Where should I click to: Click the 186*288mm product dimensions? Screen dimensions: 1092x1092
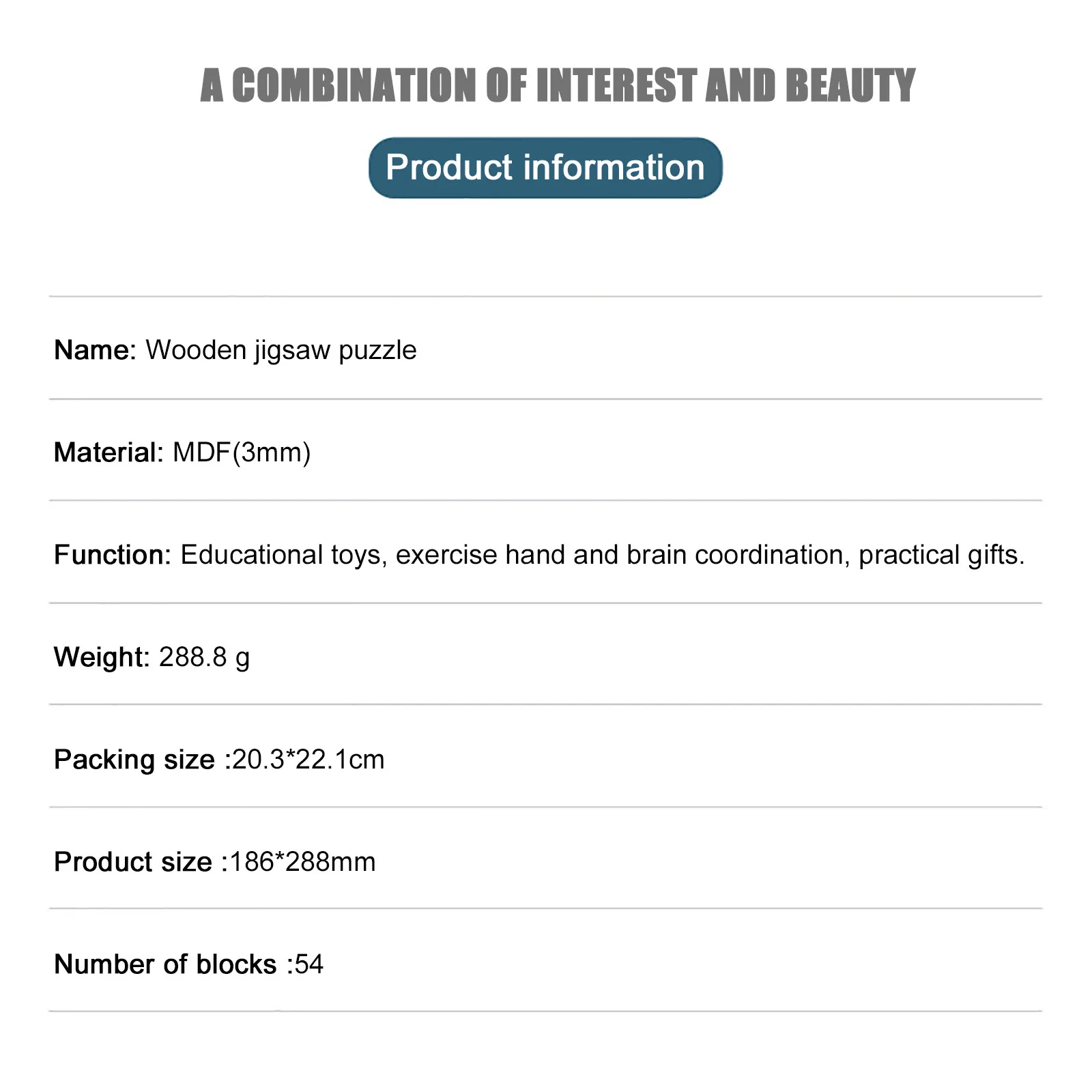tap(302, 862)
